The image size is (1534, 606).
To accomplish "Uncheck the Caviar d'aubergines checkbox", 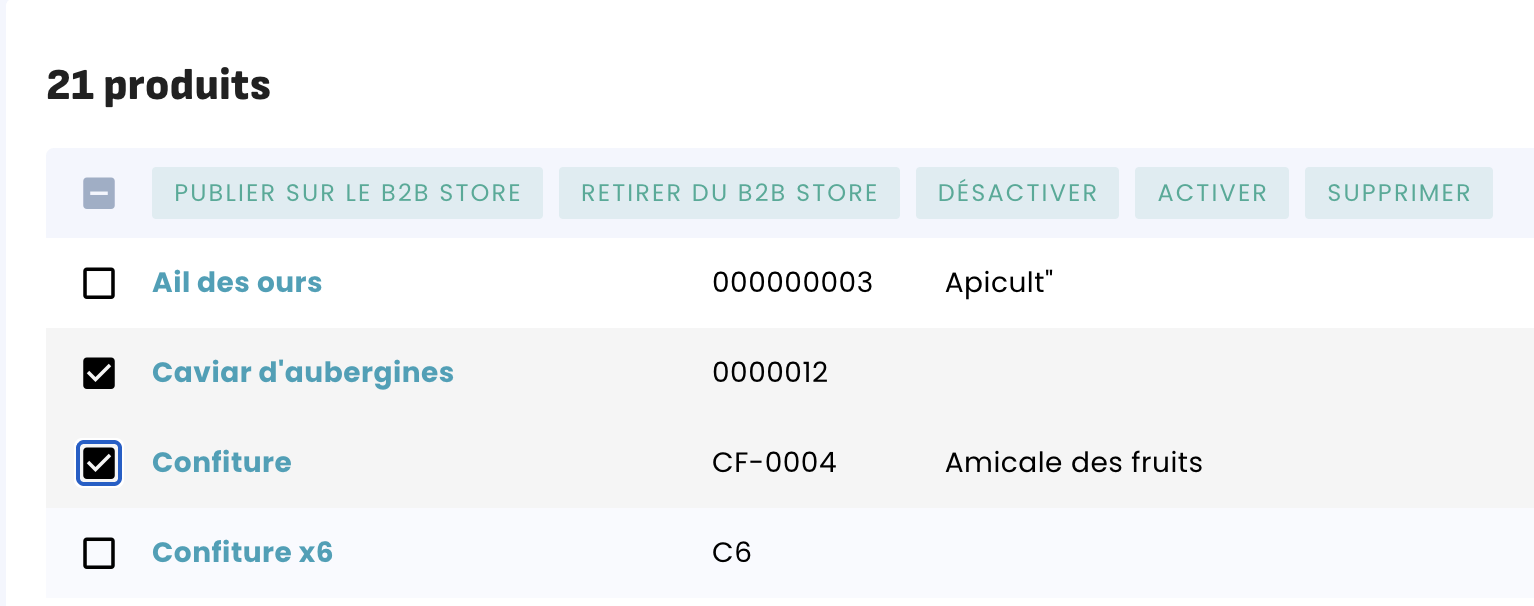I will 99,373.
